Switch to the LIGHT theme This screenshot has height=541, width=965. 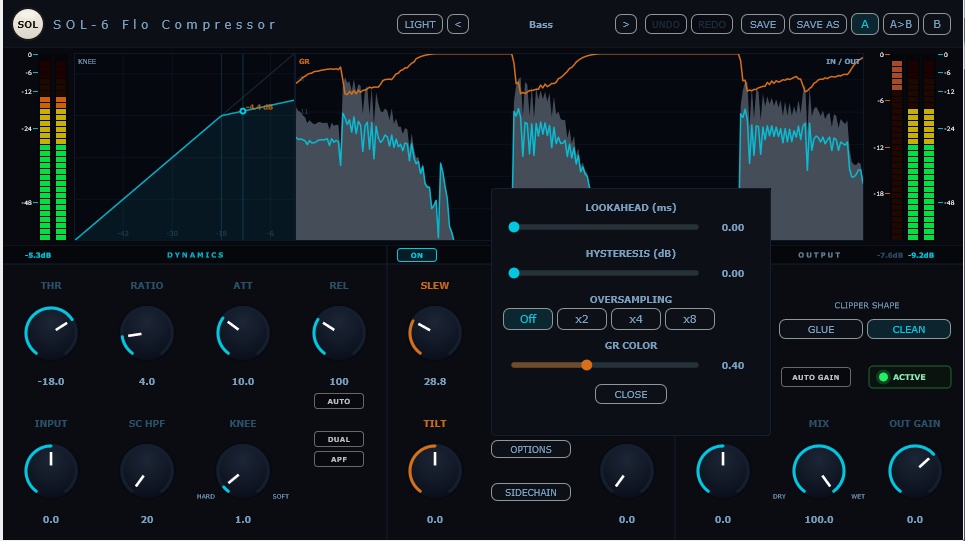coord(420,25)
